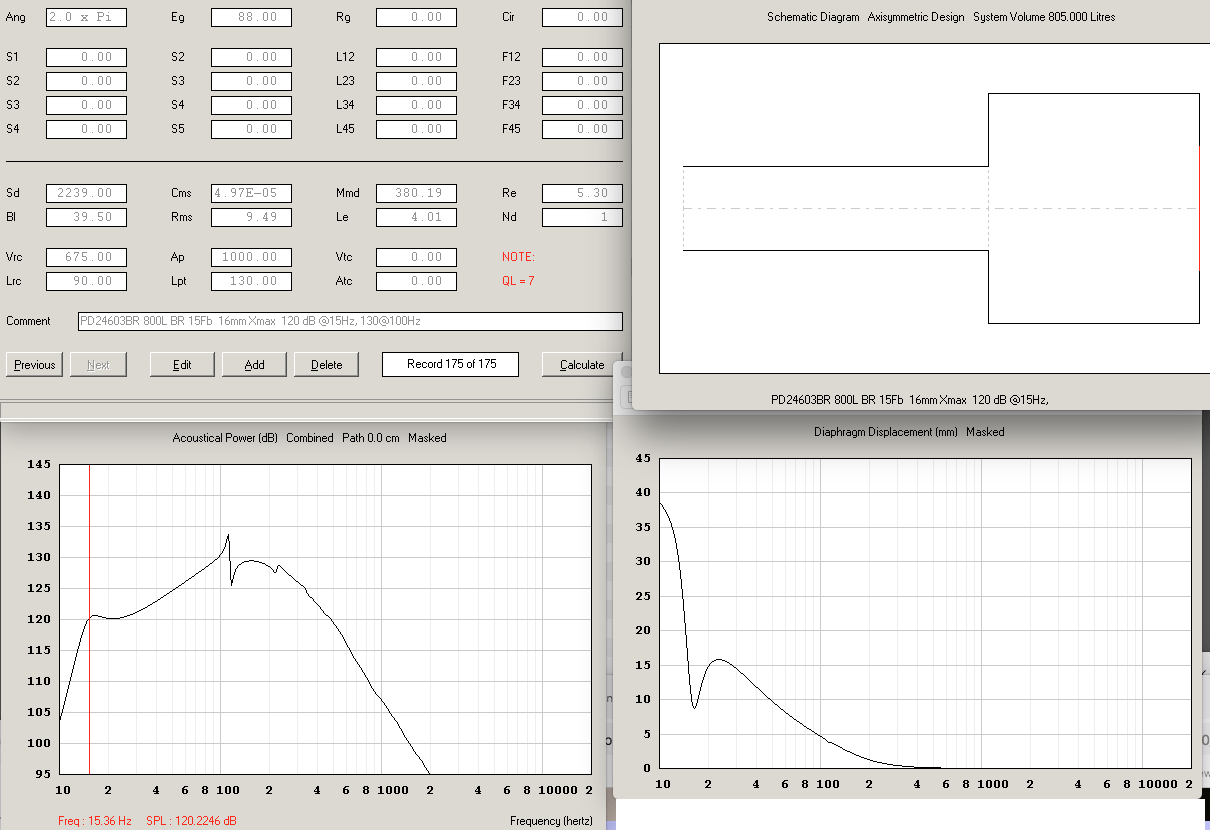Image resolution: width=1210 pixels, height=830 pixels.
Task: Select the Rms field with 9.49
Action: point(251,217)
